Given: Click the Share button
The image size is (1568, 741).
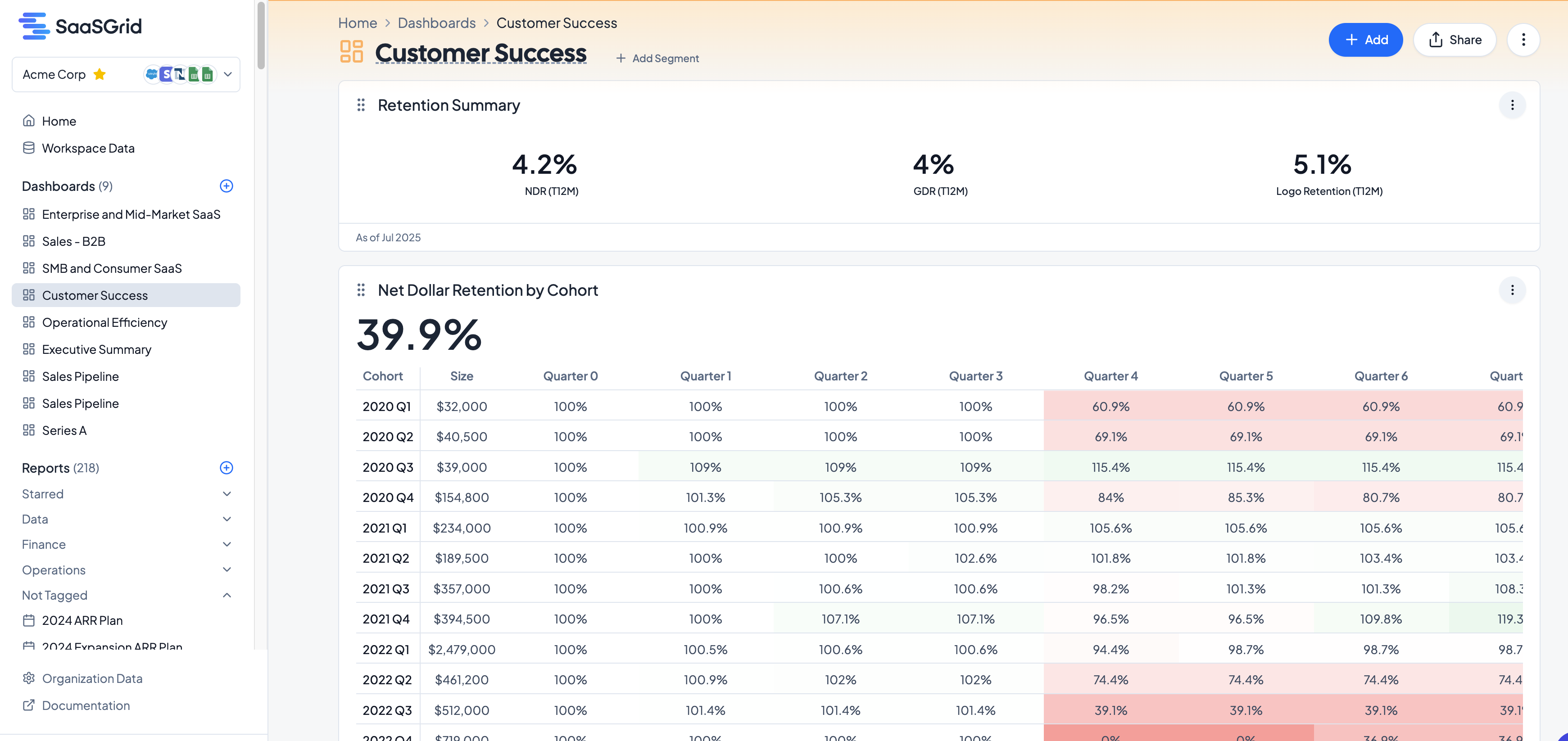Looking at the screenshot, I should coord(1454,40).
